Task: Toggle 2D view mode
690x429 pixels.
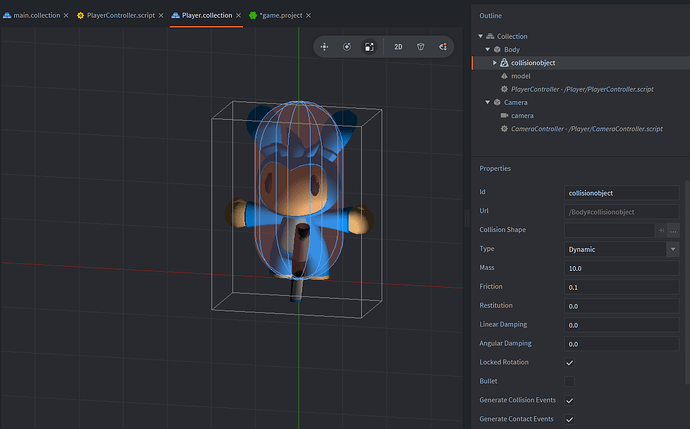Action: pyautogui.click(x=398, y=47)
